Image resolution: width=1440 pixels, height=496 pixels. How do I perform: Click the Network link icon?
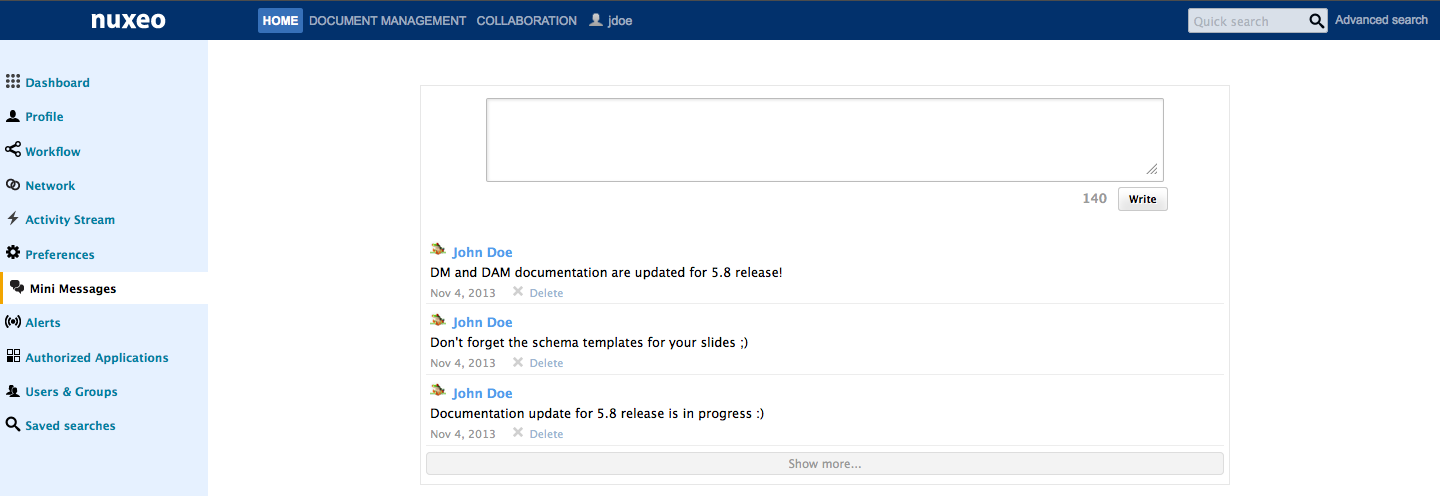(x=13, y=185)
